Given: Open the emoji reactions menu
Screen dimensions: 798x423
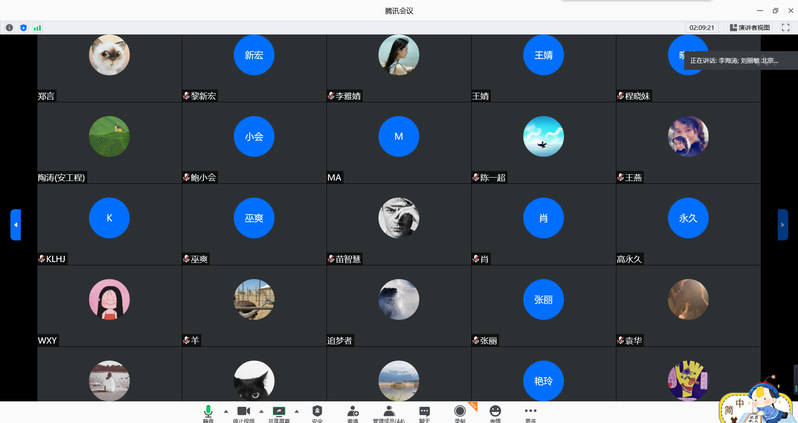Looking at the screenshot, I should (495, 411).
